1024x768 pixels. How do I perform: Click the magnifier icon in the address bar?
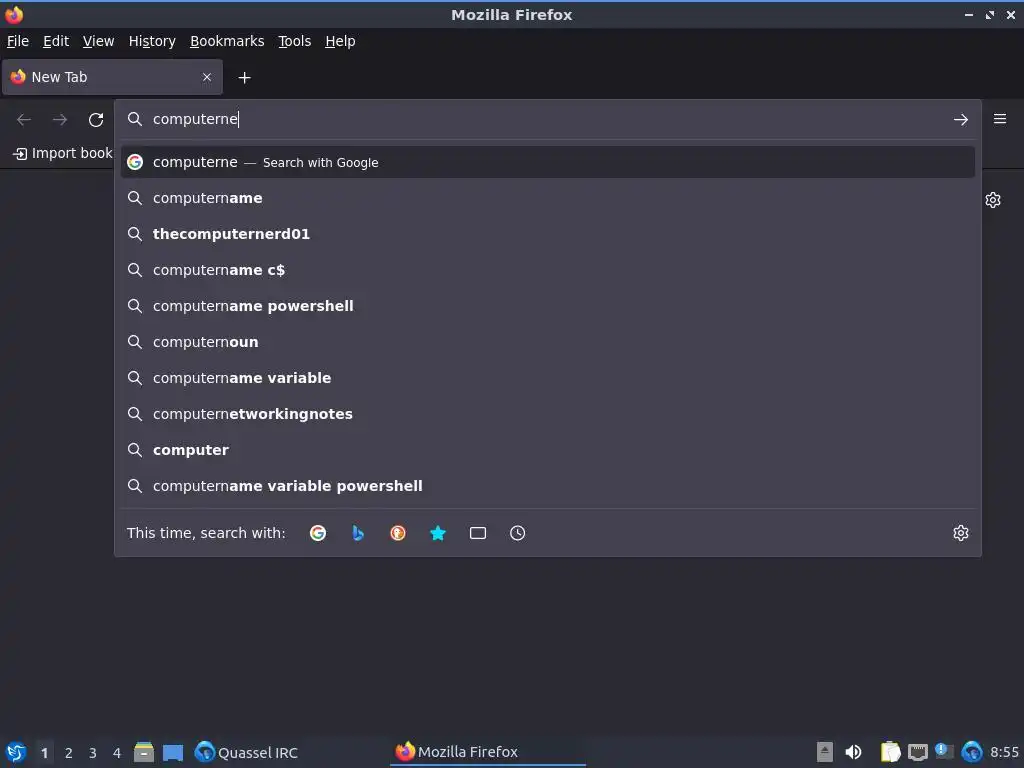tap(135, 119)
